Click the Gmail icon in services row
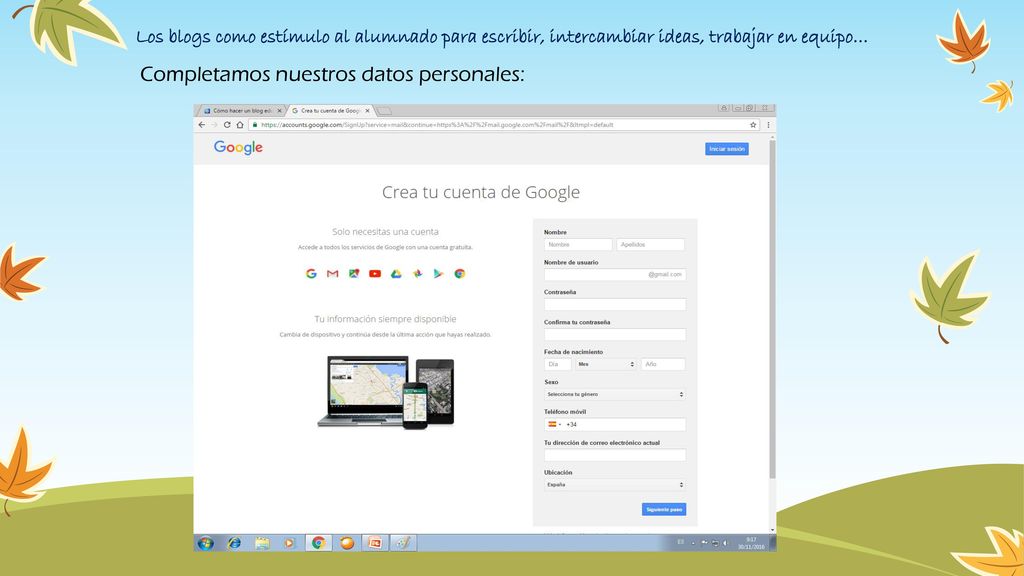Screen dimensions: 1024x576 coord(332,274)
